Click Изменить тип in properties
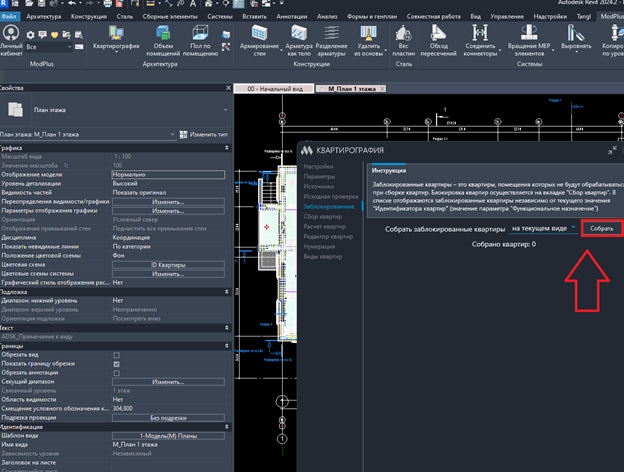The height and width of the screenshot is (472, 624). tap(203, 135)
